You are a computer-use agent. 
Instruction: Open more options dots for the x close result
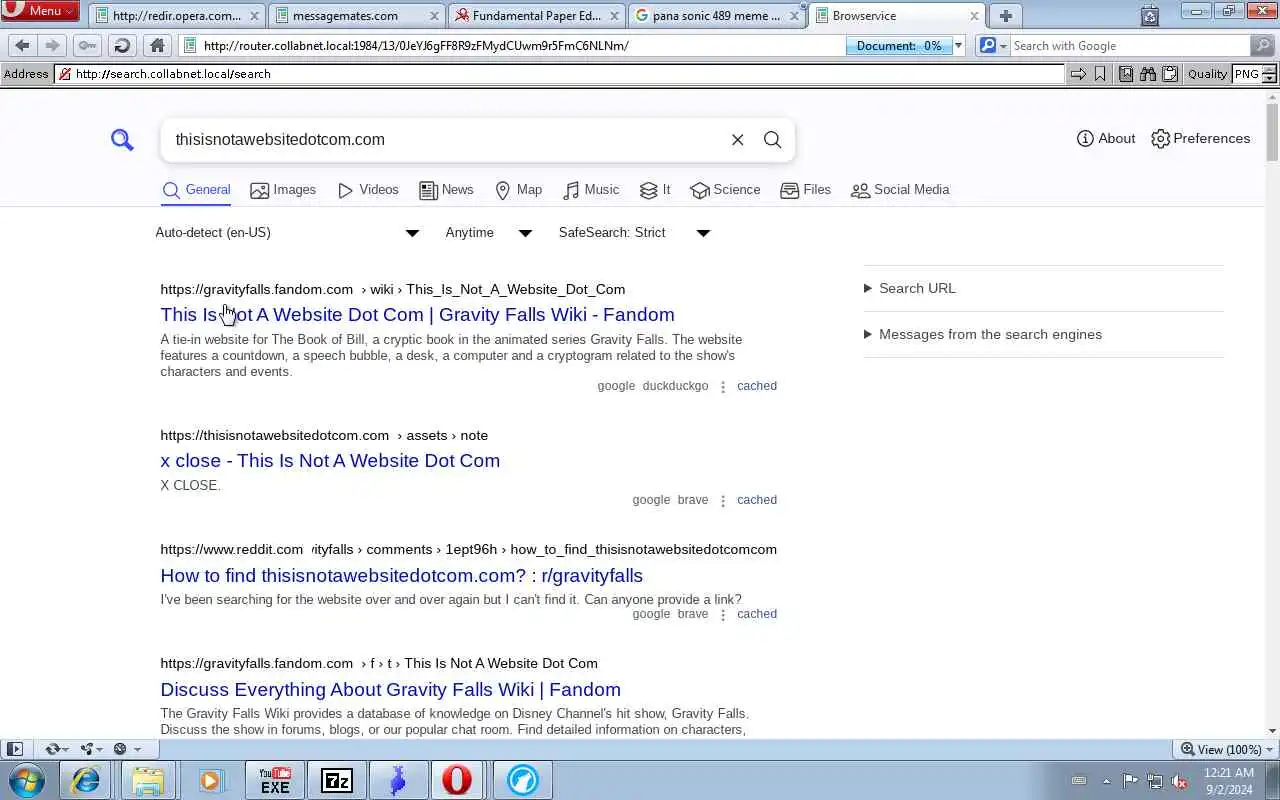(x=723, y=500)
